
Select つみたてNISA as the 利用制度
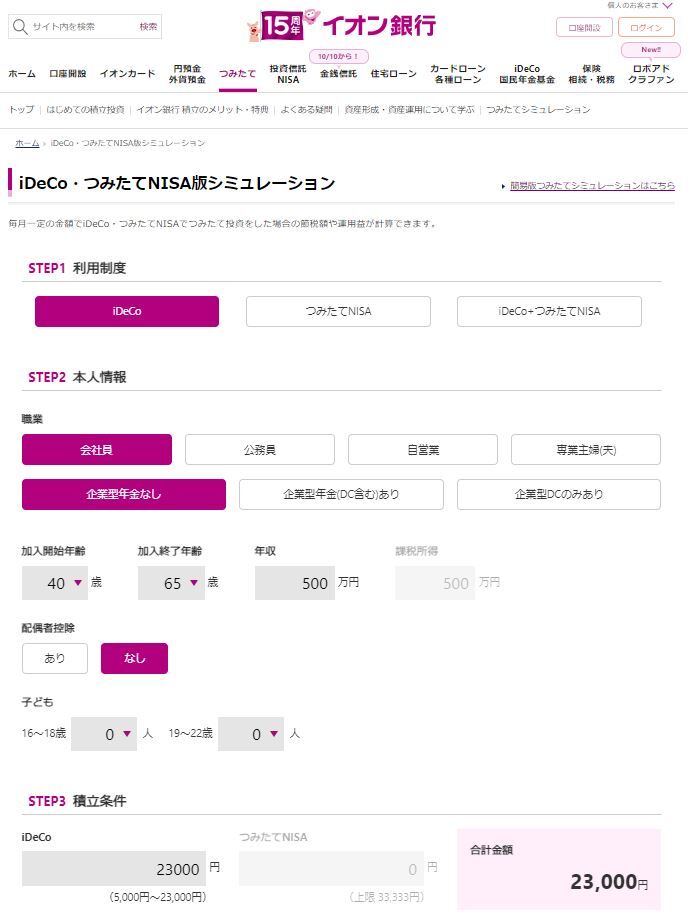click(338, 312)
